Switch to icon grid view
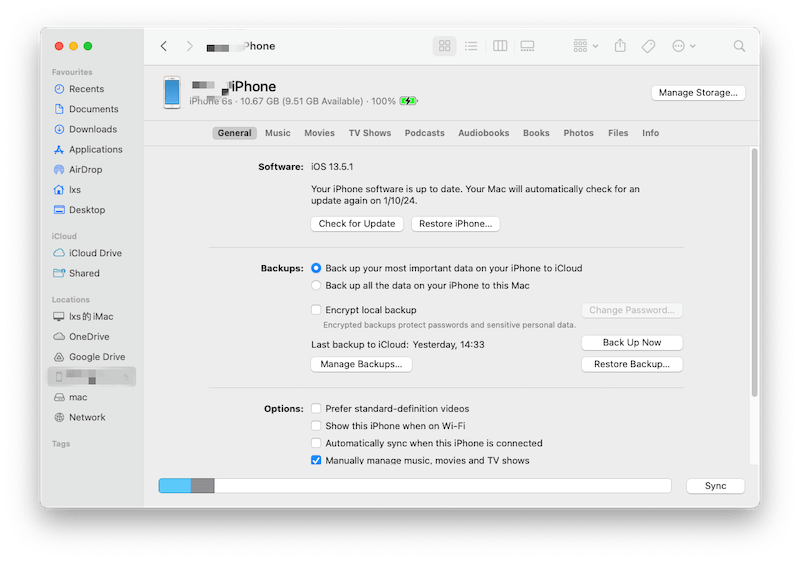Screen dimensions: 800x561 point(444,46)
